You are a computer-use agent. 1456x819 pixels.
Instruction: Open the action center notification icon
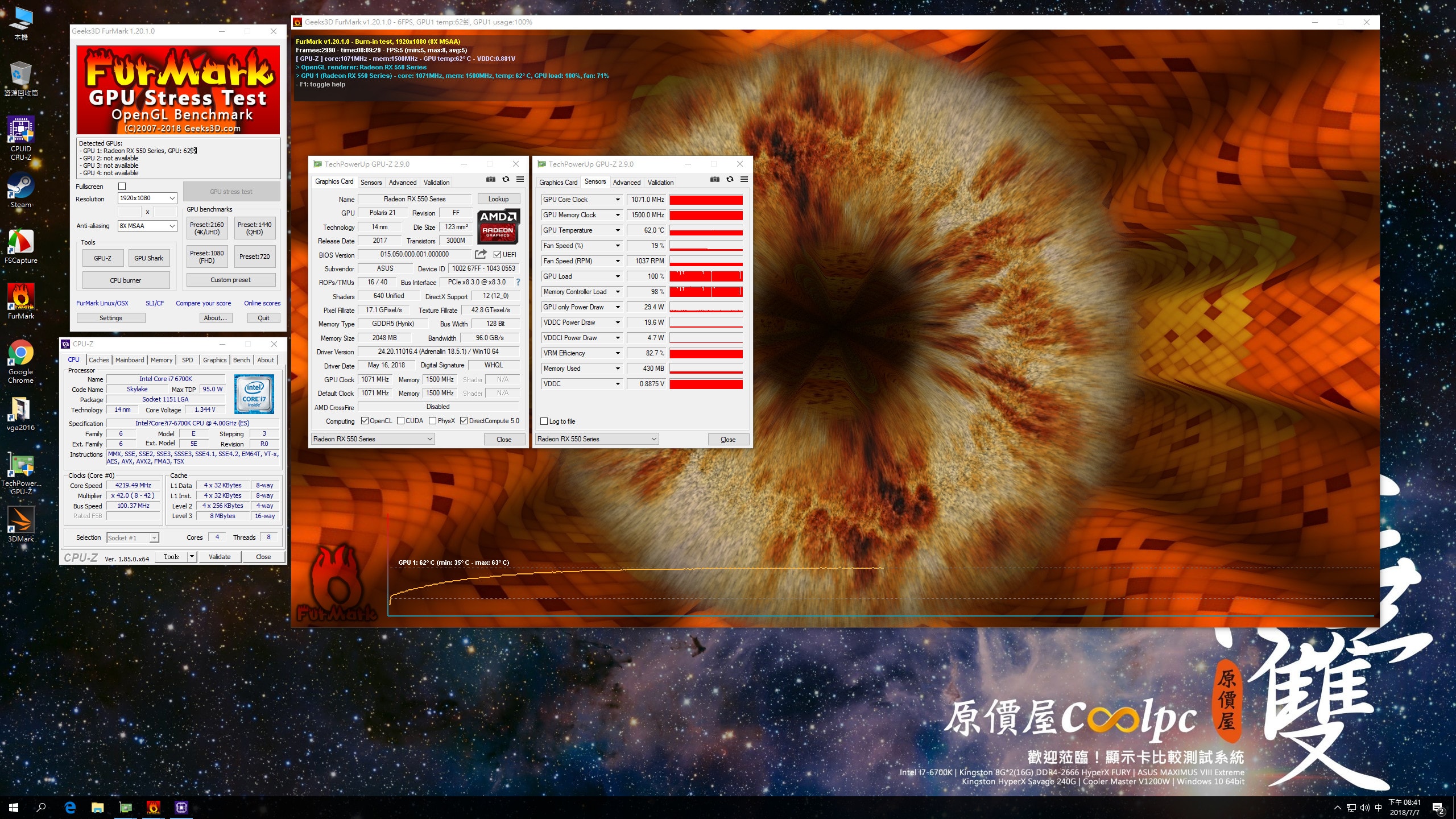pyautogui.click(x=1438, y=808)
